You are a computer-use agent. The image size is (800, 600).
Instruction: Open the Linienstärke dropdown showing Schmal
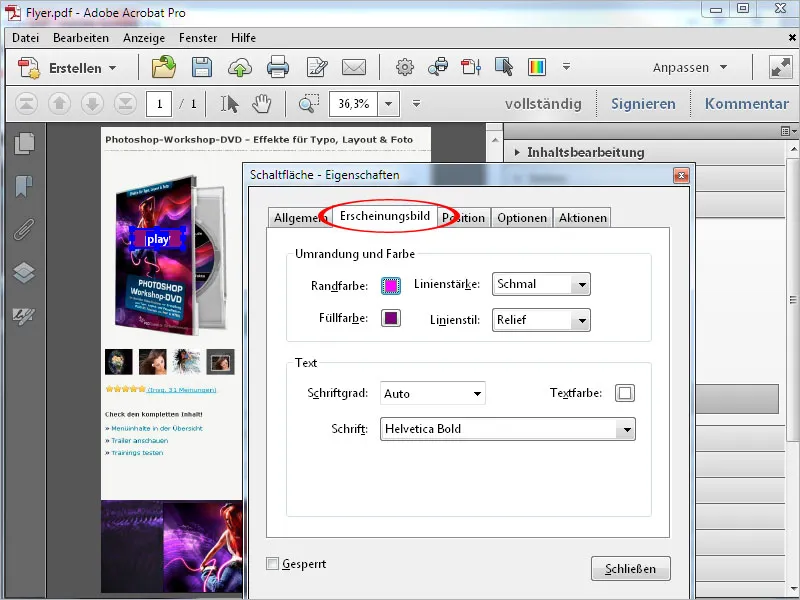tap(541, 284)
